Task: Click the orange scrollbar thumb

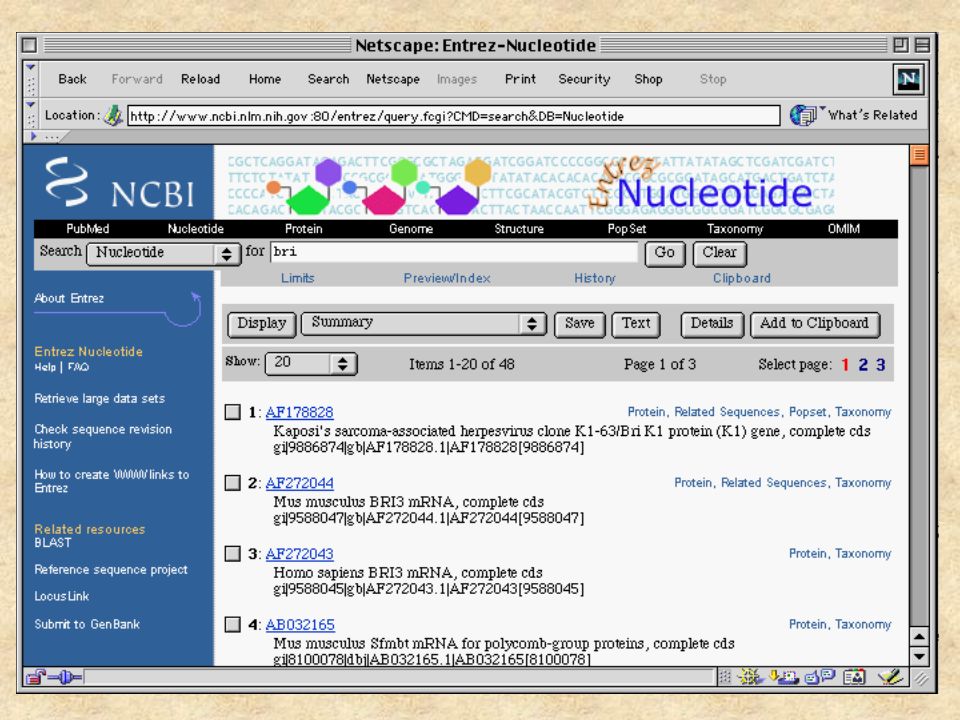Action: point(919,156)
